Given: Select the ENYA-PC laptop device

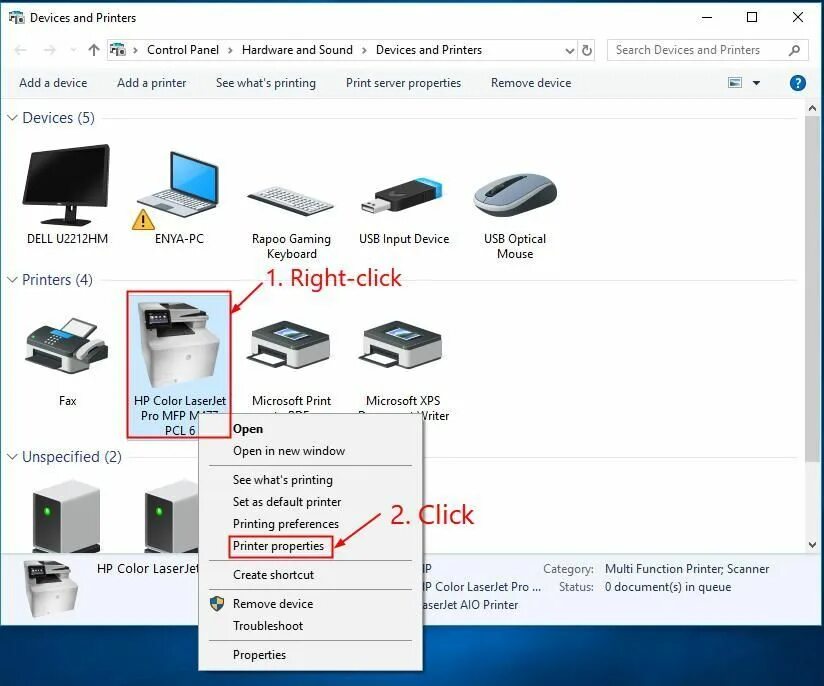Looking at the screenshot, I should [178, 190].
